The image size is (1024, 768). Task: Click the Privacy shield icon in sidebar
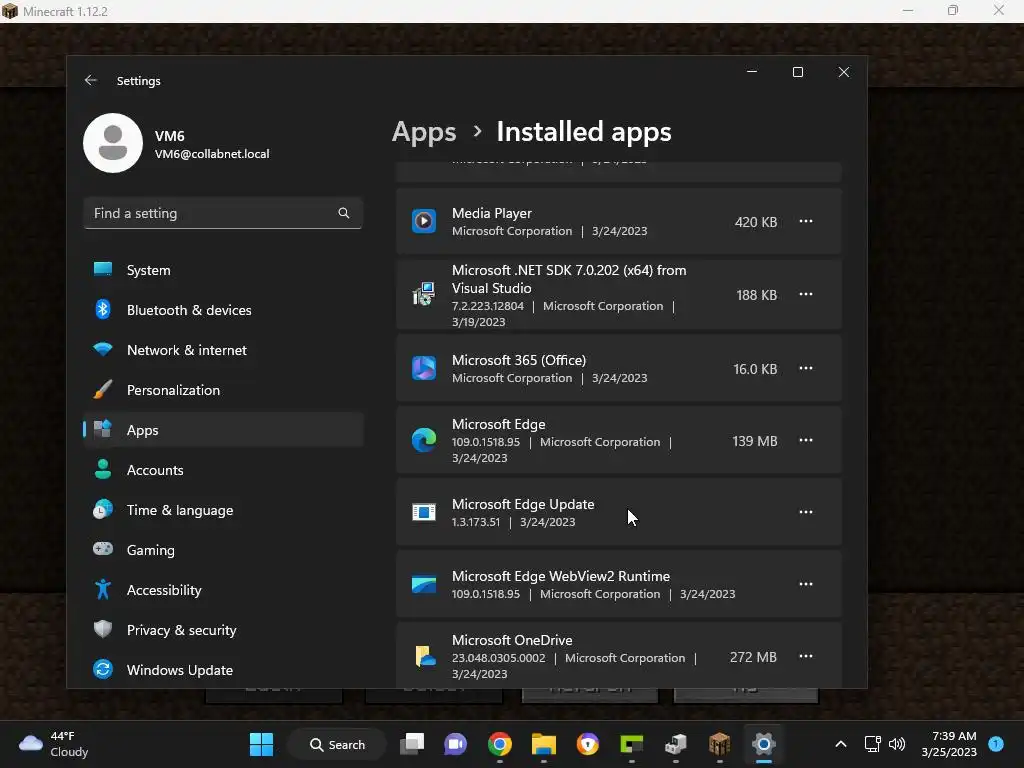(103, 629)
